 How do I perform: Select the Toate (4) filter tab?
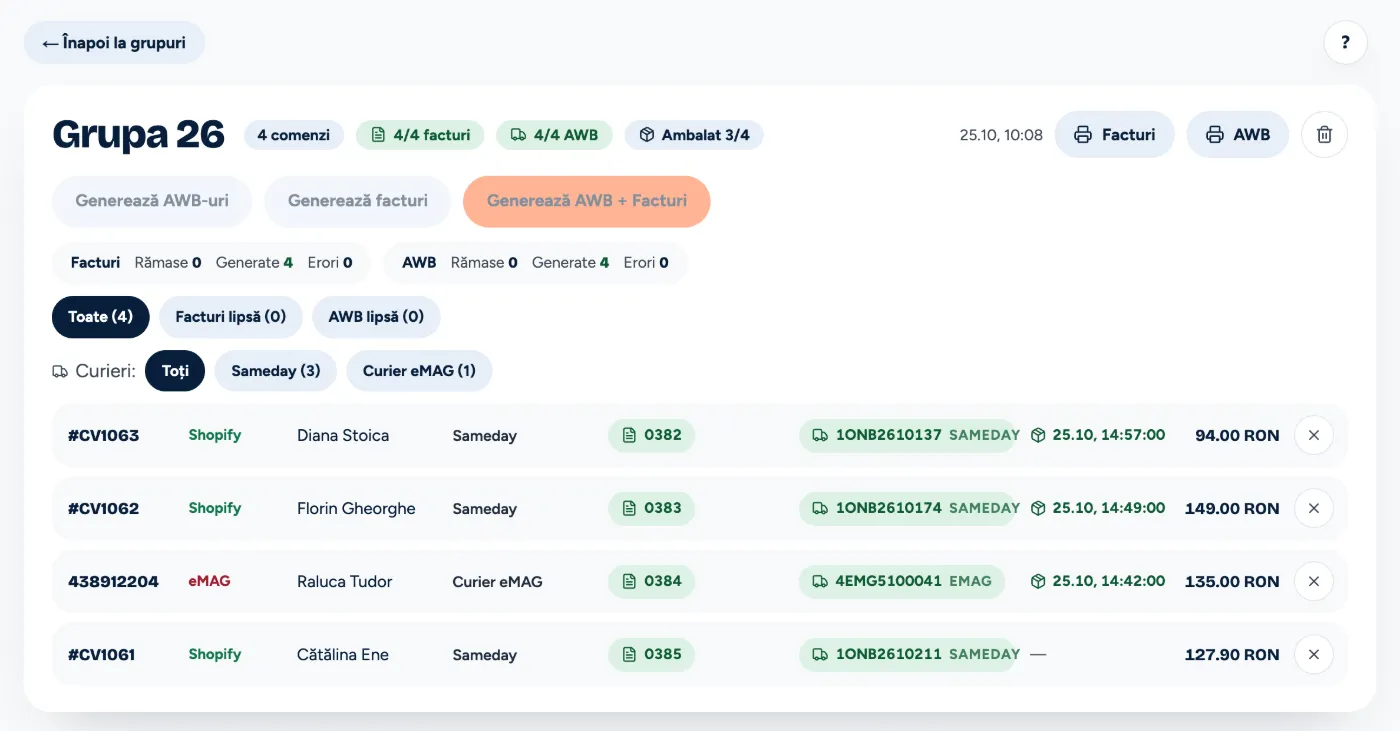[x=100, y=317]
